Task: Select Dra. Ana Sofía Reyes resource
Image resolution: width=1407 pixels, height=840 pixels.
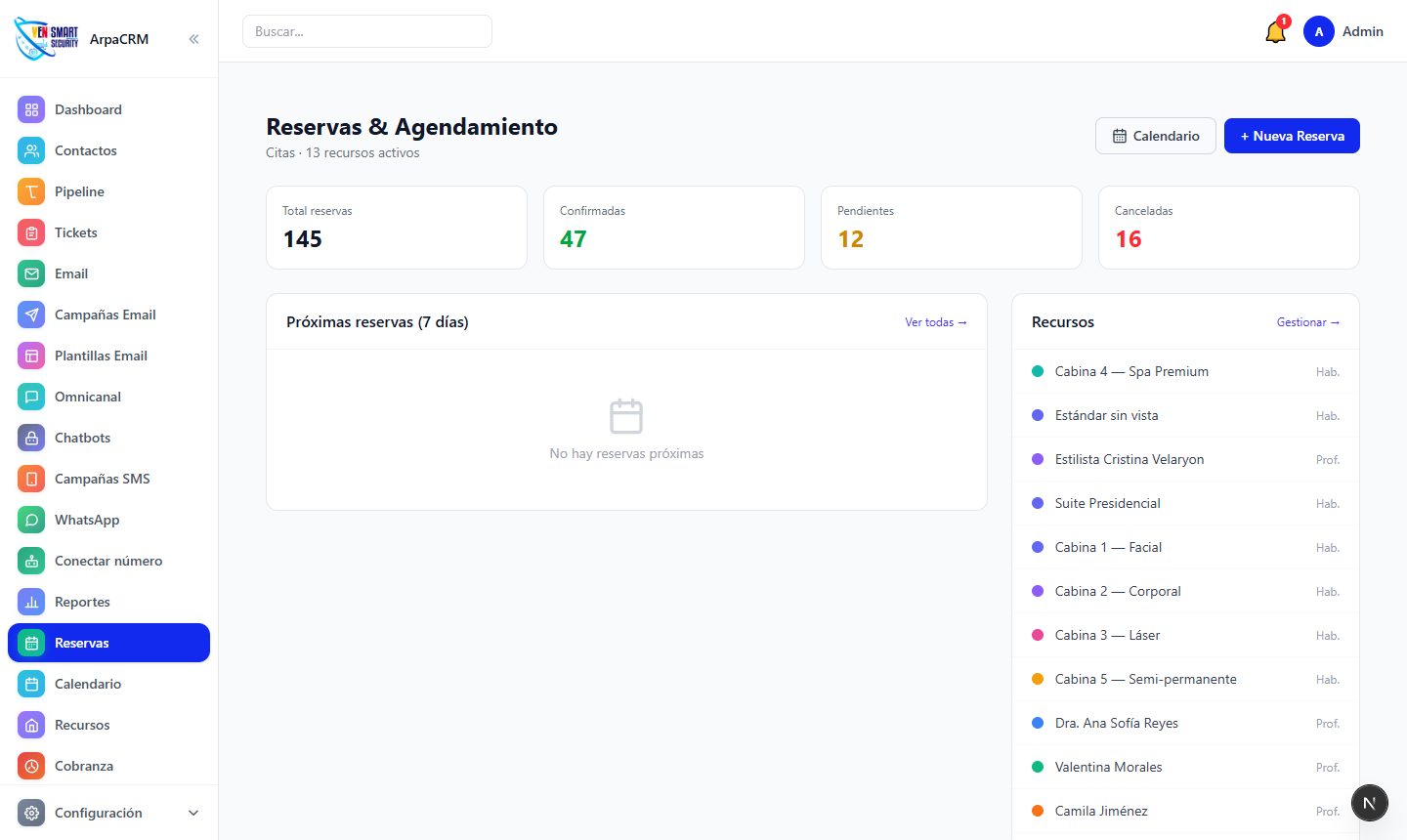Action: click(x=1185, y=723)
